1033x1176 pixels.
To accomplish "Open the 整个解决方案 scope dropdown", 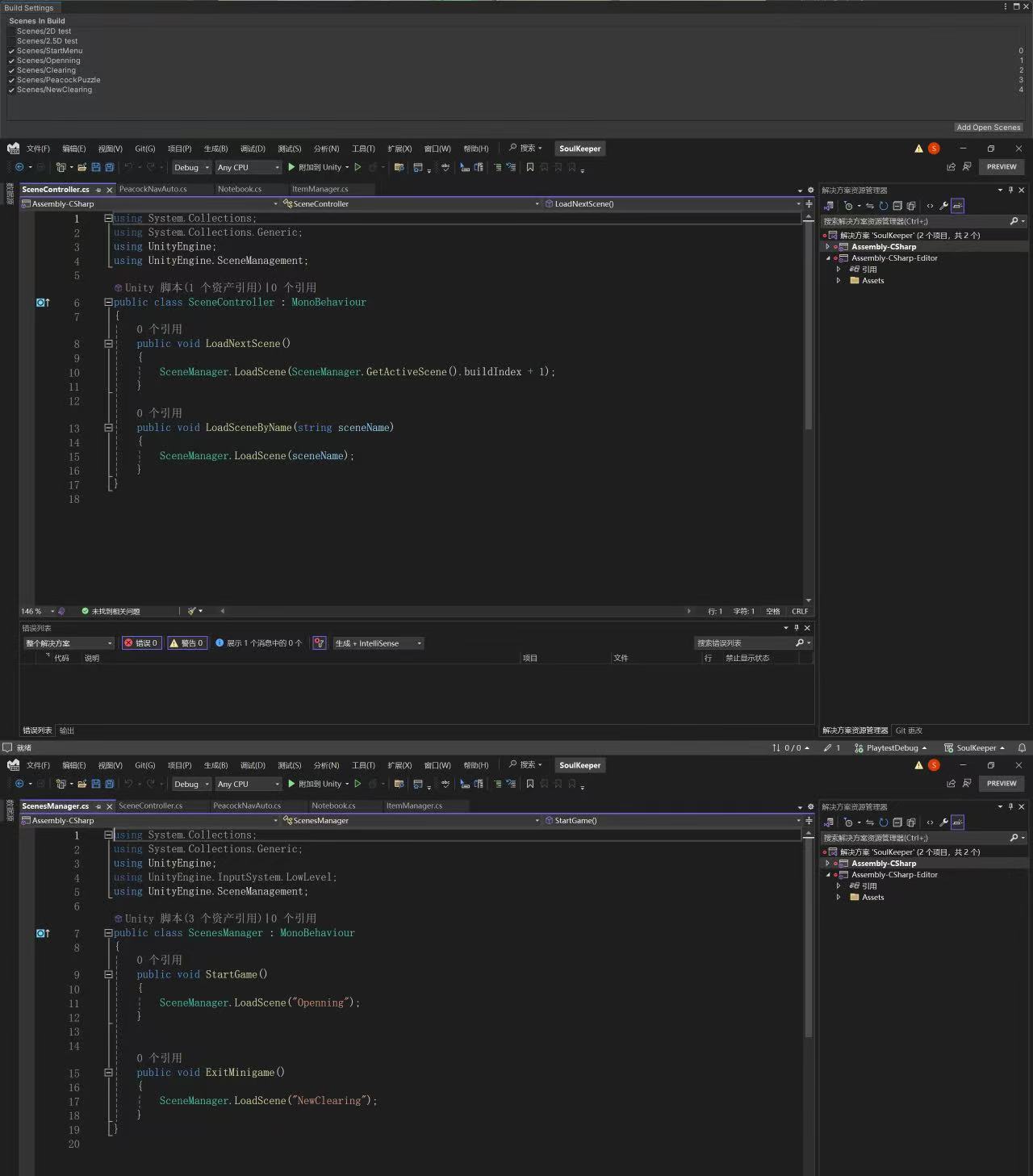I will [69, 643].
